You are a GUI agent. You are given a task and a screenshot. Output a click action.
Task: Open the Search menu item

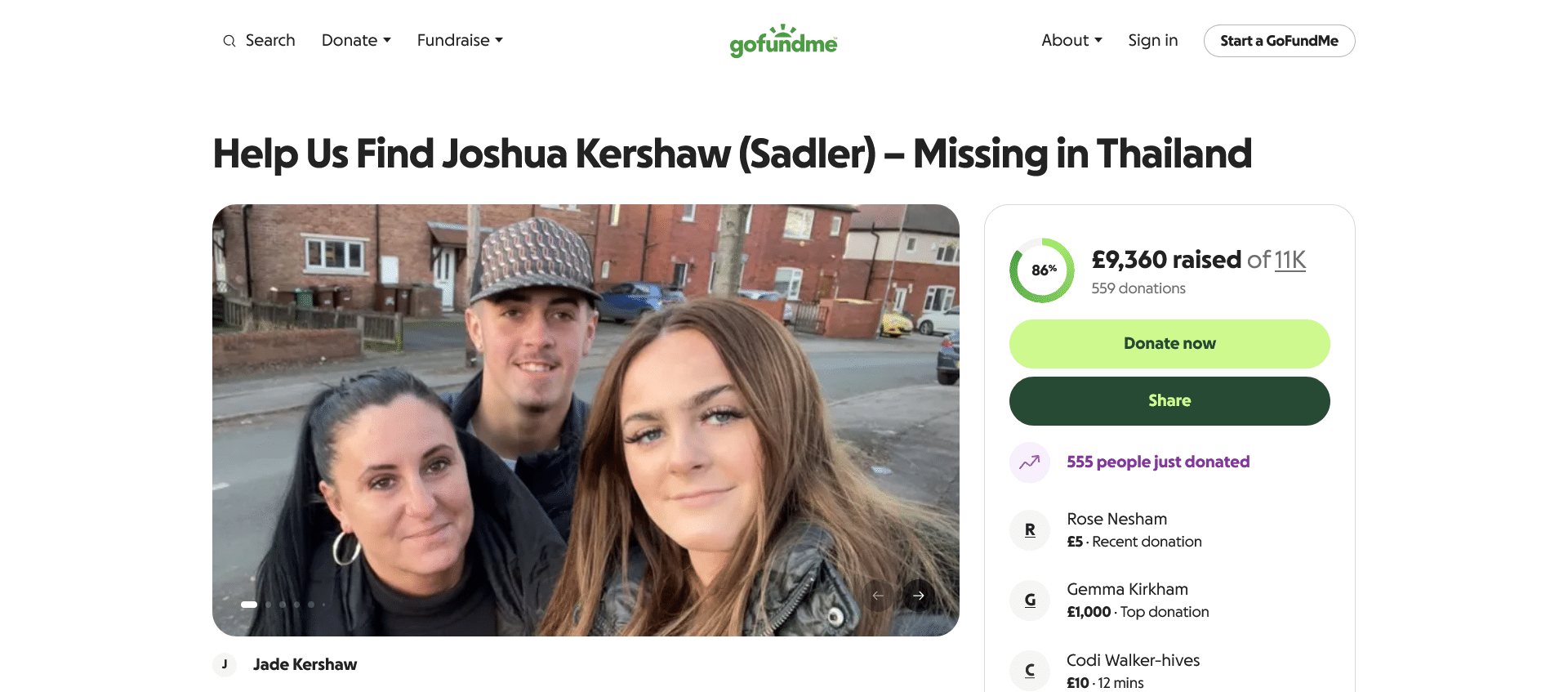pos(270,41)
